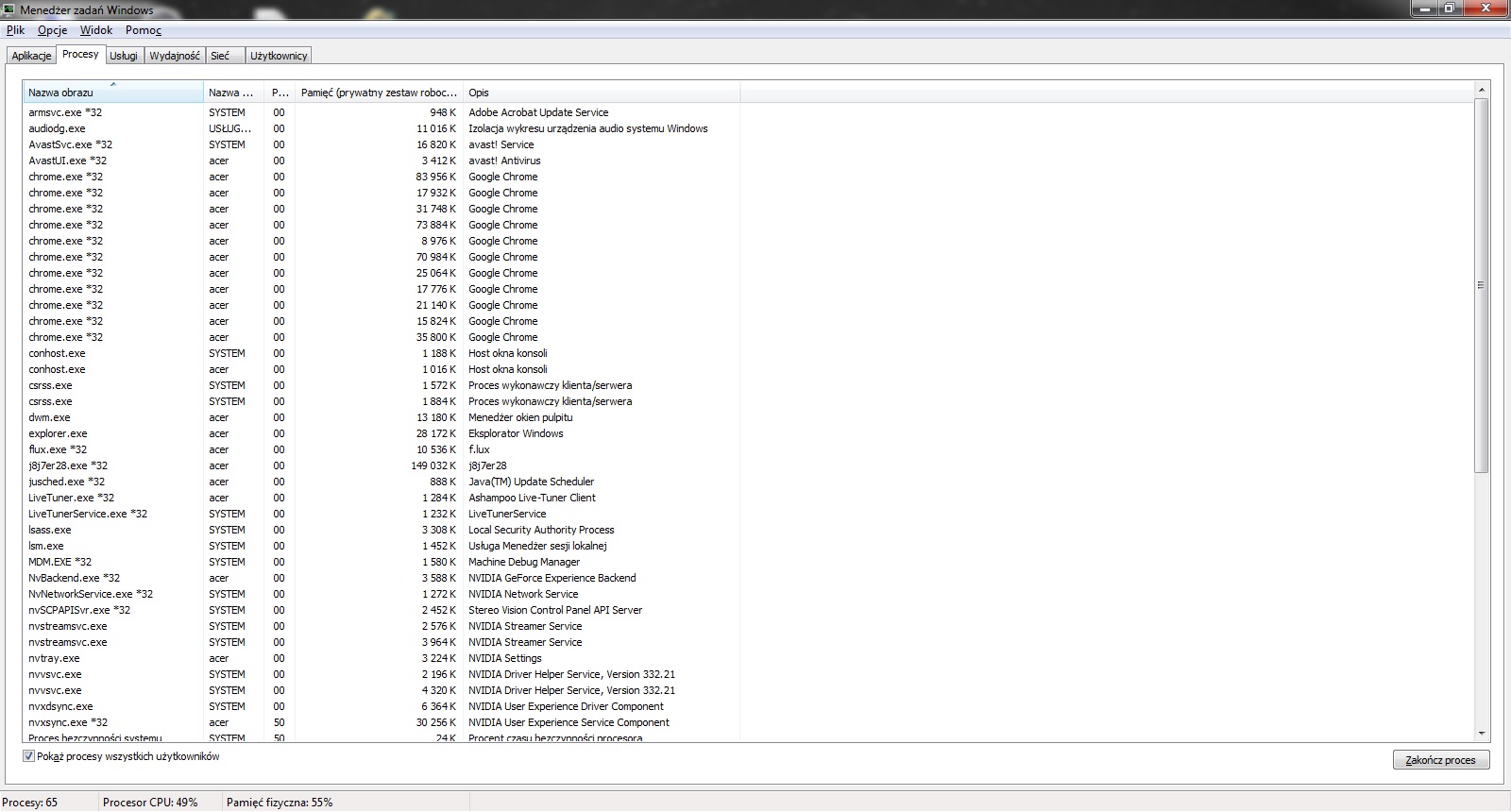Open the Plik menu
Image resolution: width=1511 pixels, height=812 pixels.
pos(15,30)
